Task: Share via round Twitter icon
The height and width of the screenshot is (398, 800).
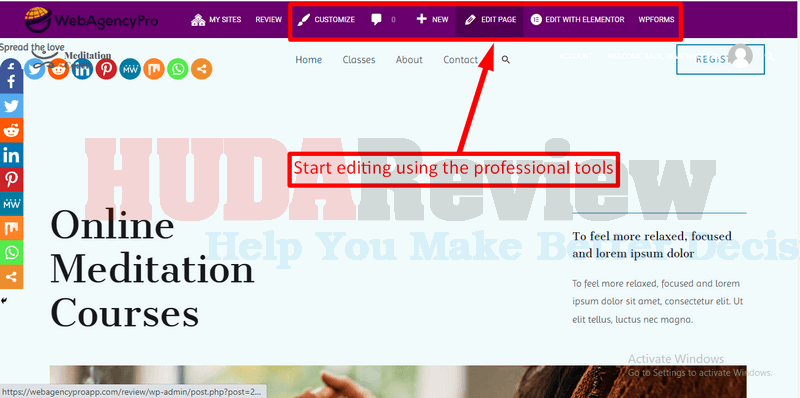Action: [x=35, y=69]
